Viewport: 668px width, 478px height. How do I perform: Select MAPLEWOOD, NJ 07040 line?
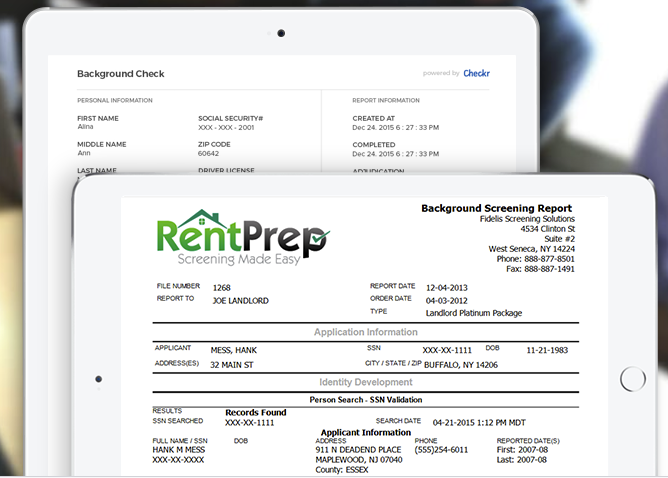359,460
